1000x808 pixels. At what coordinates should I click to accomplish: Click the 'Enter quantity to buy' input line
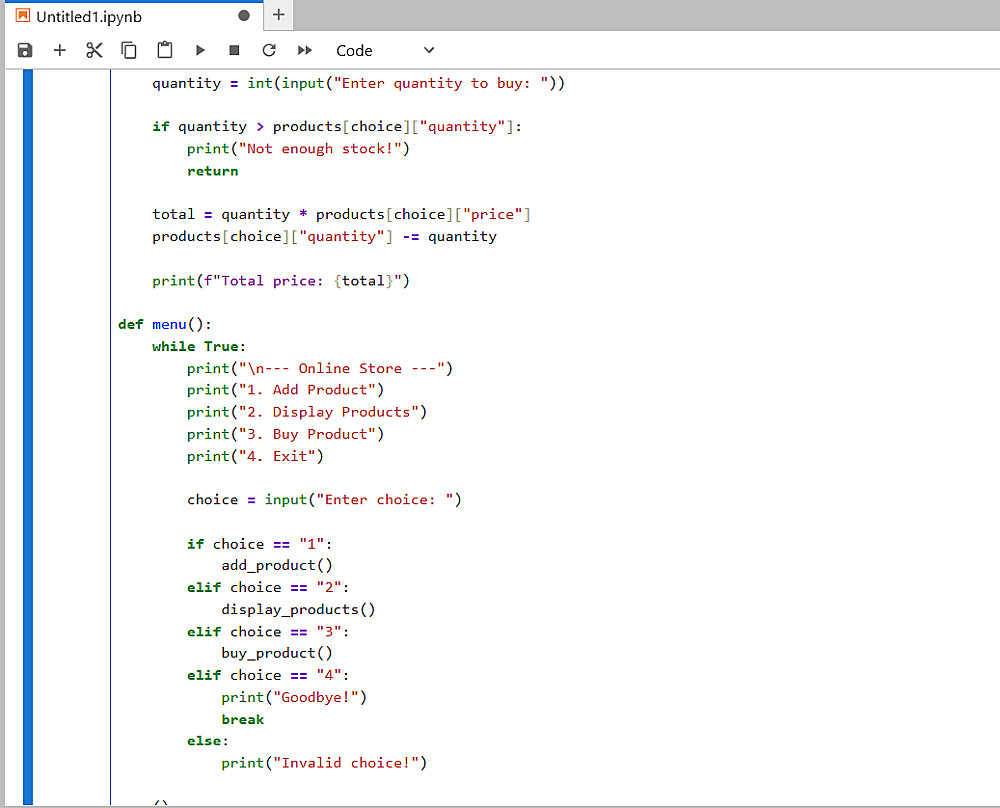[x=358, y=84]
